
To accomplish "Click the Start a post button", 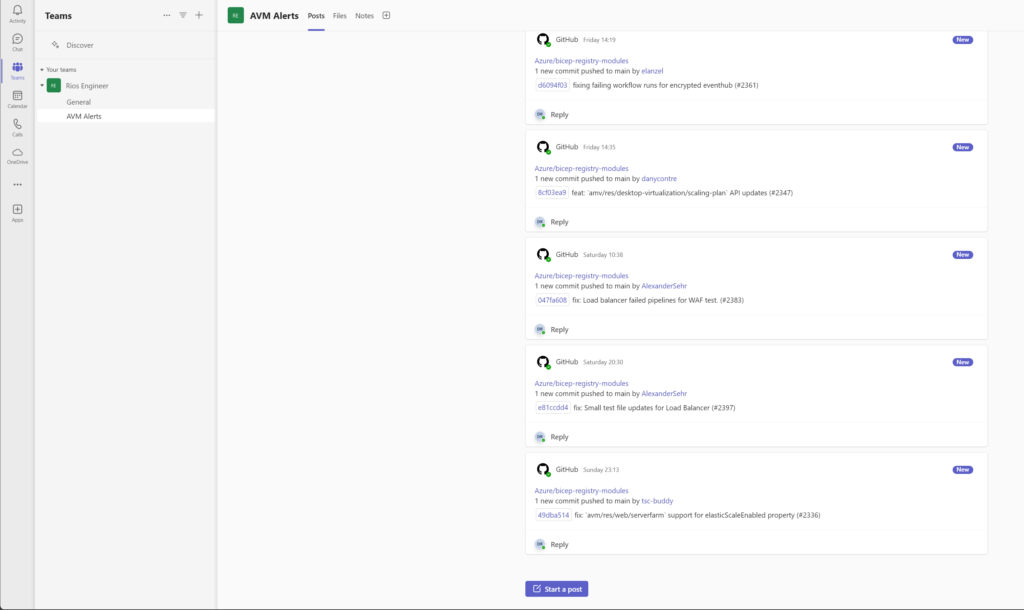I will [556, 588].
